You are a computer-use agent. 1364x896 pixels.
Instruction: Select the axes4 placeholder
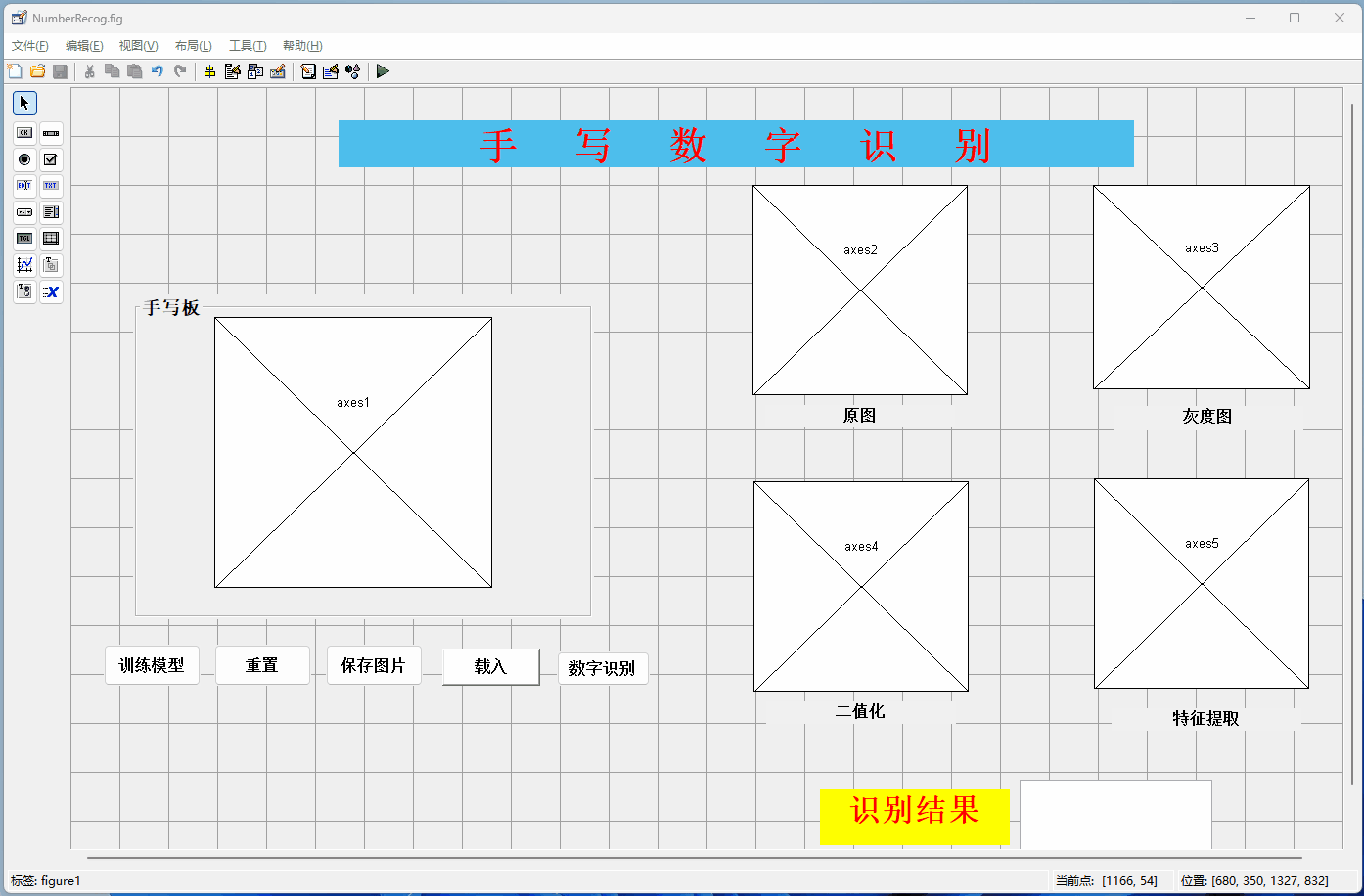(x=861, y=586)
